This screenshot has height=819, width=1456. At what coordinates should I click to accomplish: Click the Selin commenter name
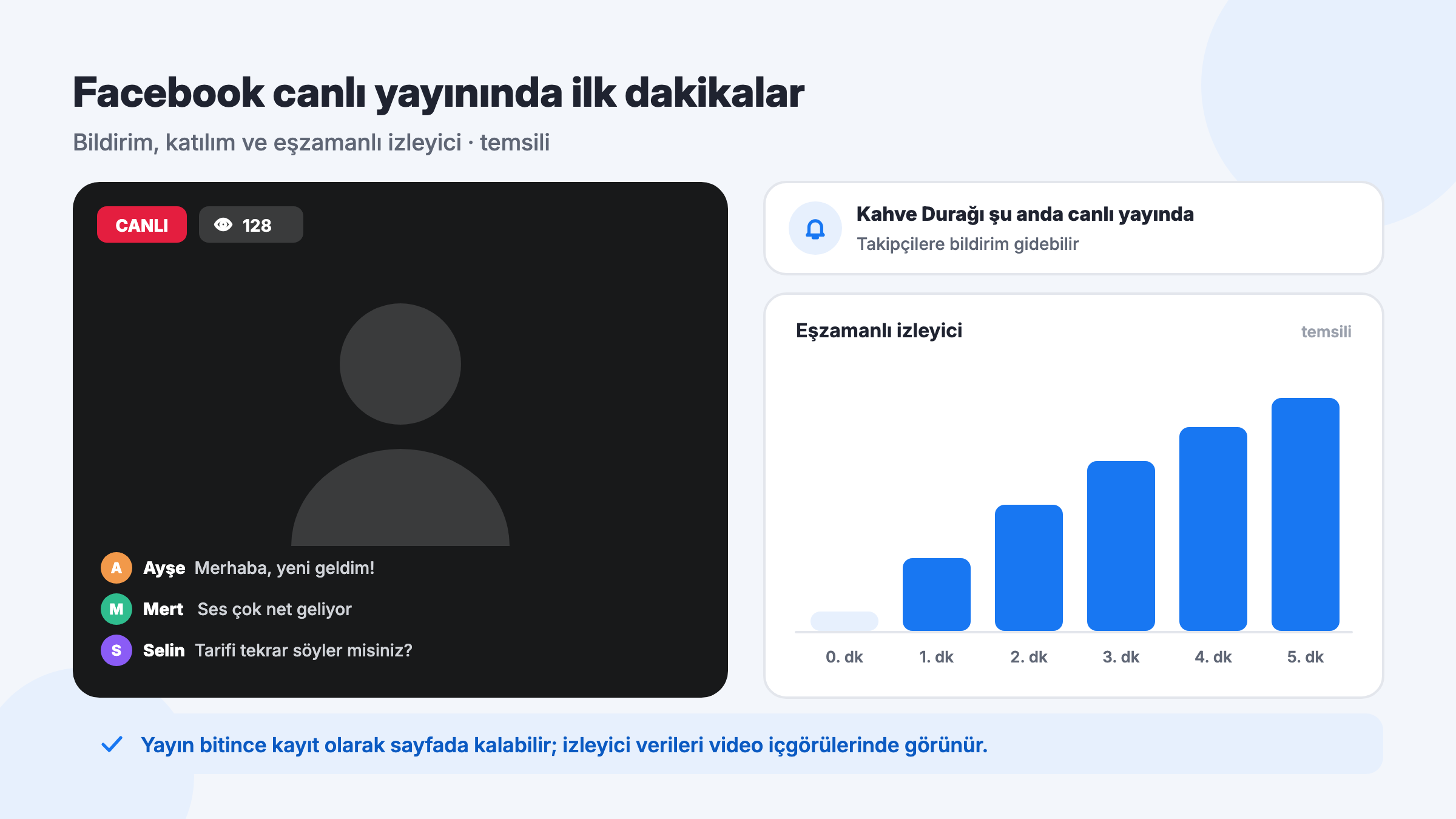coord(164,650)
